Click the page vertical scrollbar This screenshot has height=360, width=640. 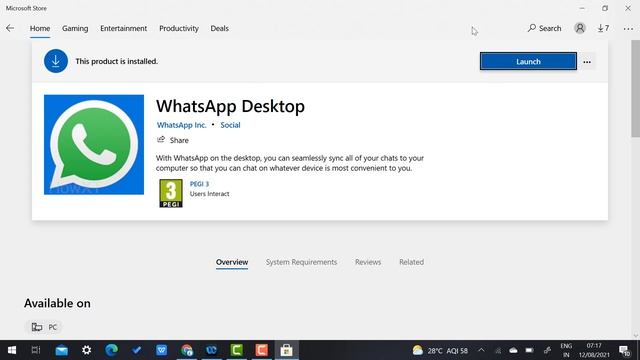point(636,89)
